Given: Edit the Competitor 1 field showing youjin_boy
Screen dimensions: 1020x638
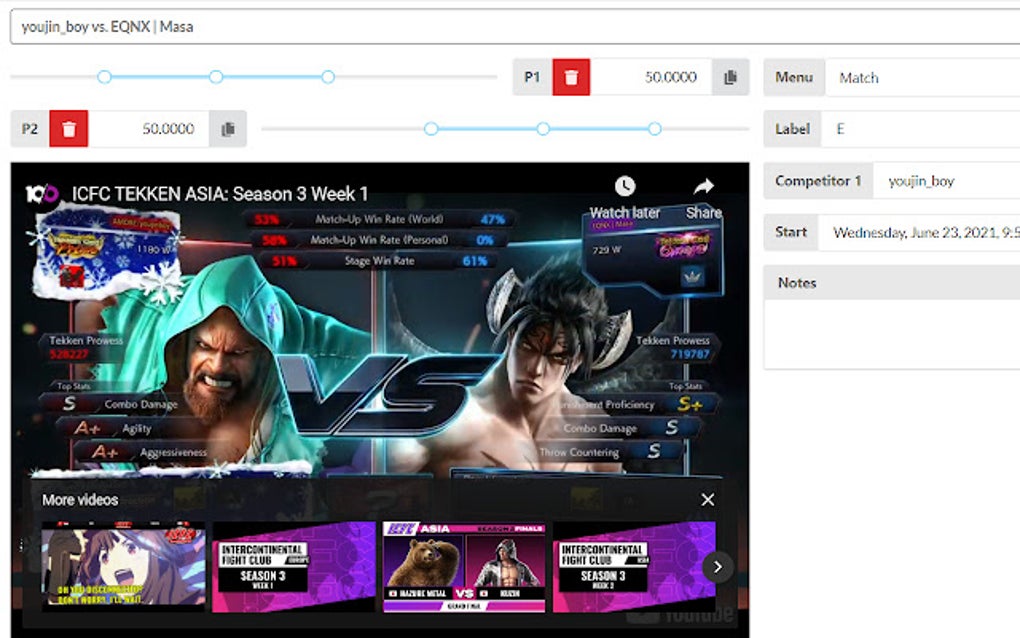Looking at the screenshot, I should coord(940,180).
